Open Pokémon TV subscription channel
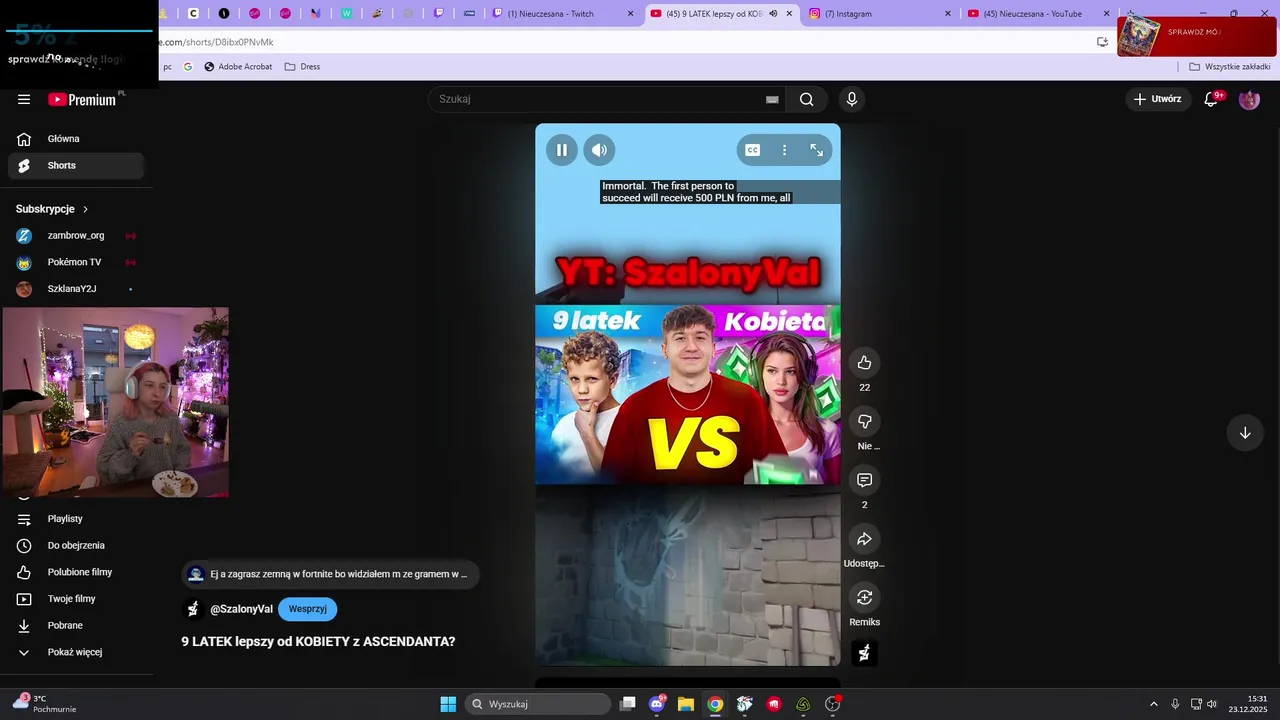This screenshot has height=720, width=1280. click(x=76, y=262)
